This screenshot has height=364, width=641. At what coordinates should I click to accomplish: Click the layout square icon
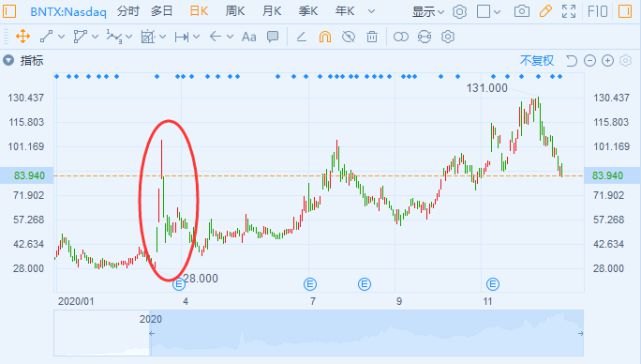click(483, 11)
